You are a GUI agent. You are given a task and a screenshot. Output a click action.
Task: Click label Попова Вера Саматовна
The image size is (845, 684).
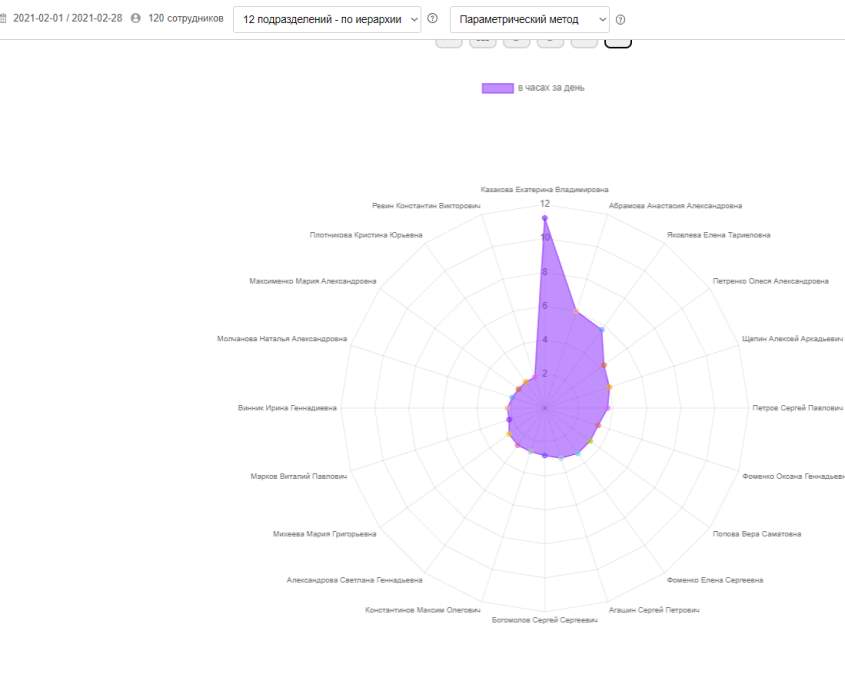pos(757,534)
